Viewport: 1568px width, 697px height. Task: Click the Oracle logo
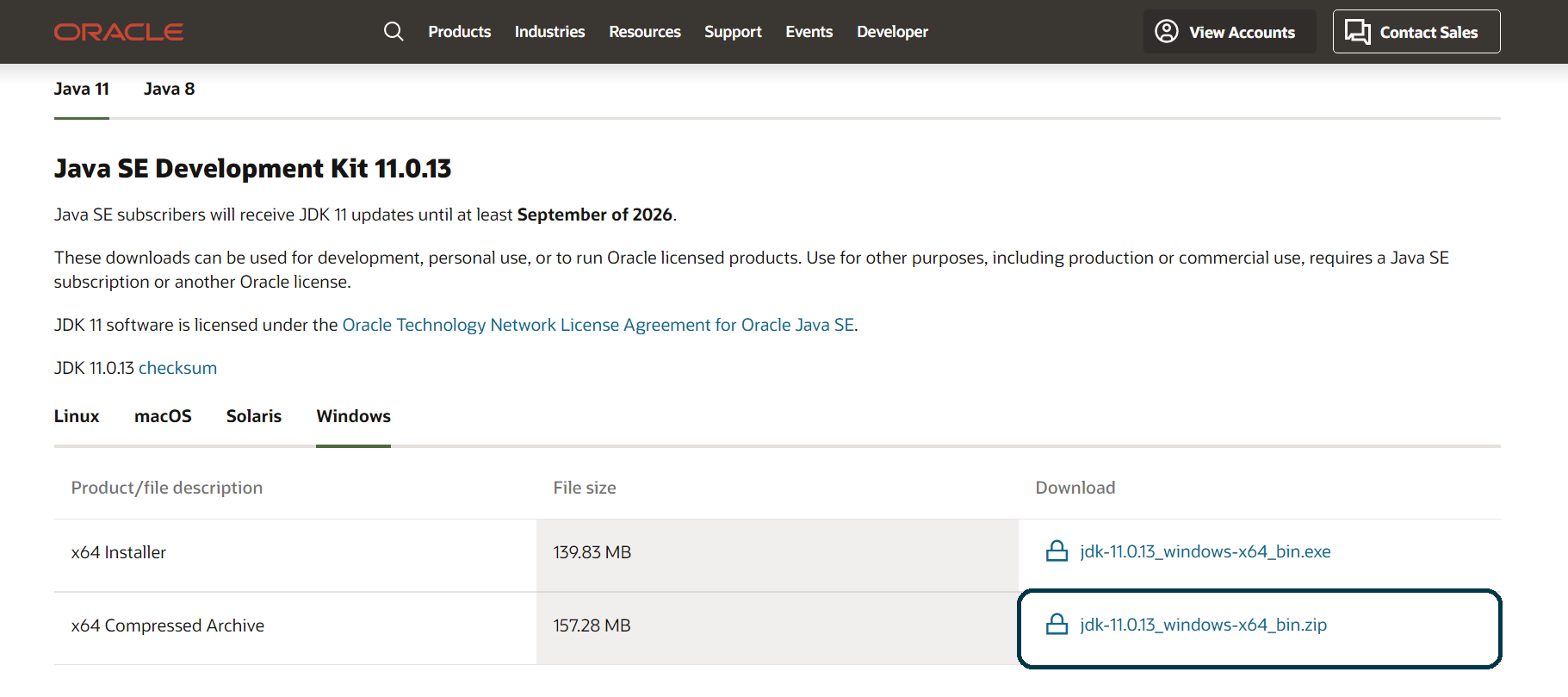point(119,32)
